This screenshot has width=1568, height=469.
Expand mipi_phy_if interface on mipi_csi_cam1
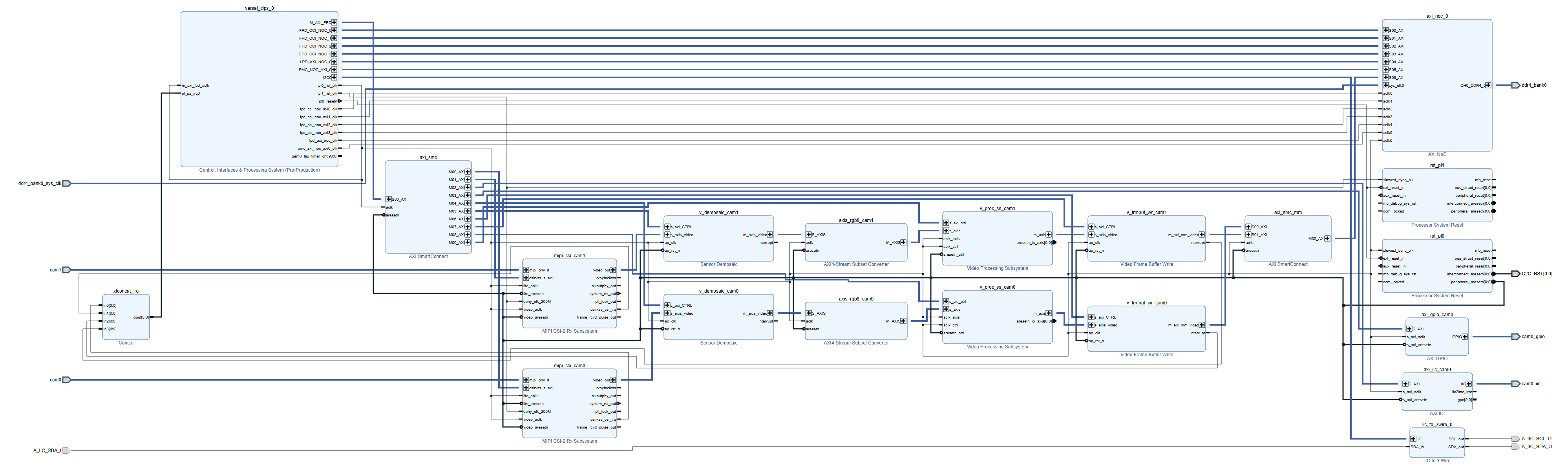coord(526,270)
